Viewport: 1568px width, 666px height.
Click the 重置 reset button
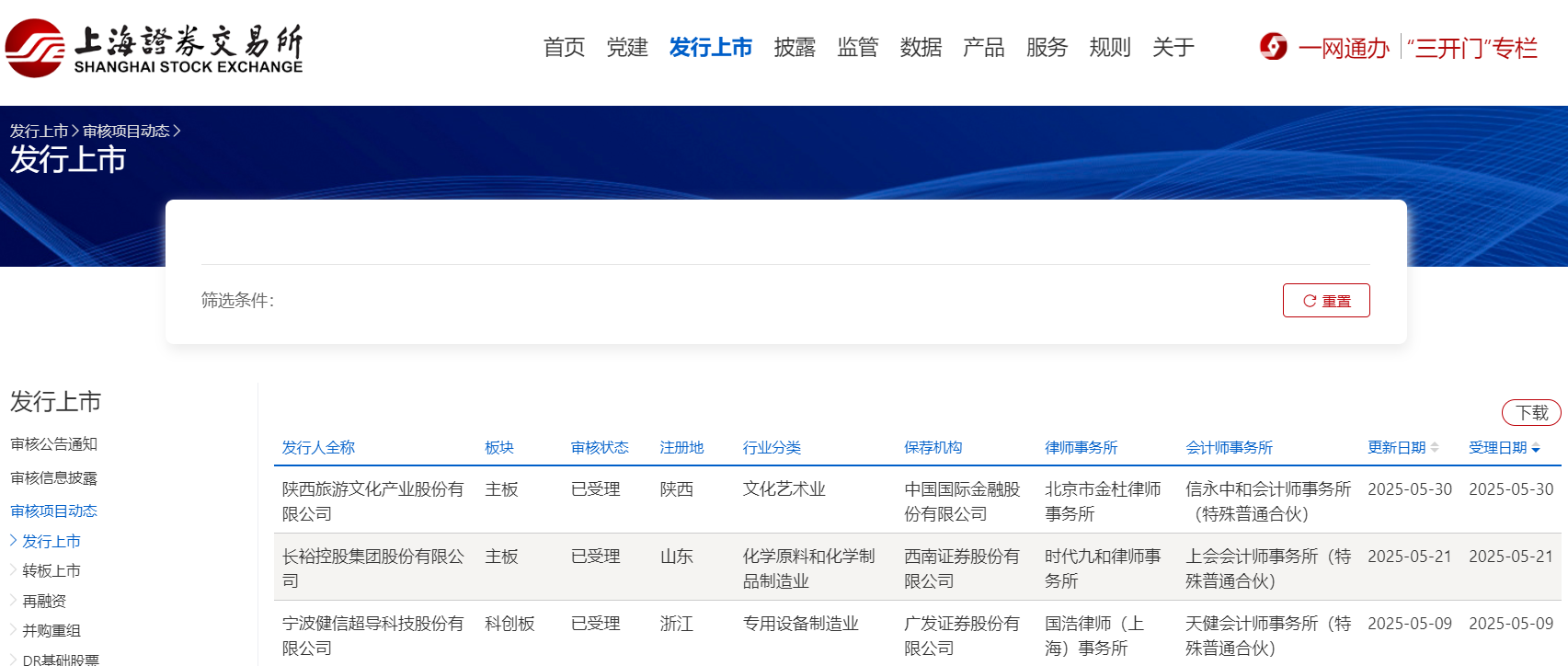click(1325, 301)
